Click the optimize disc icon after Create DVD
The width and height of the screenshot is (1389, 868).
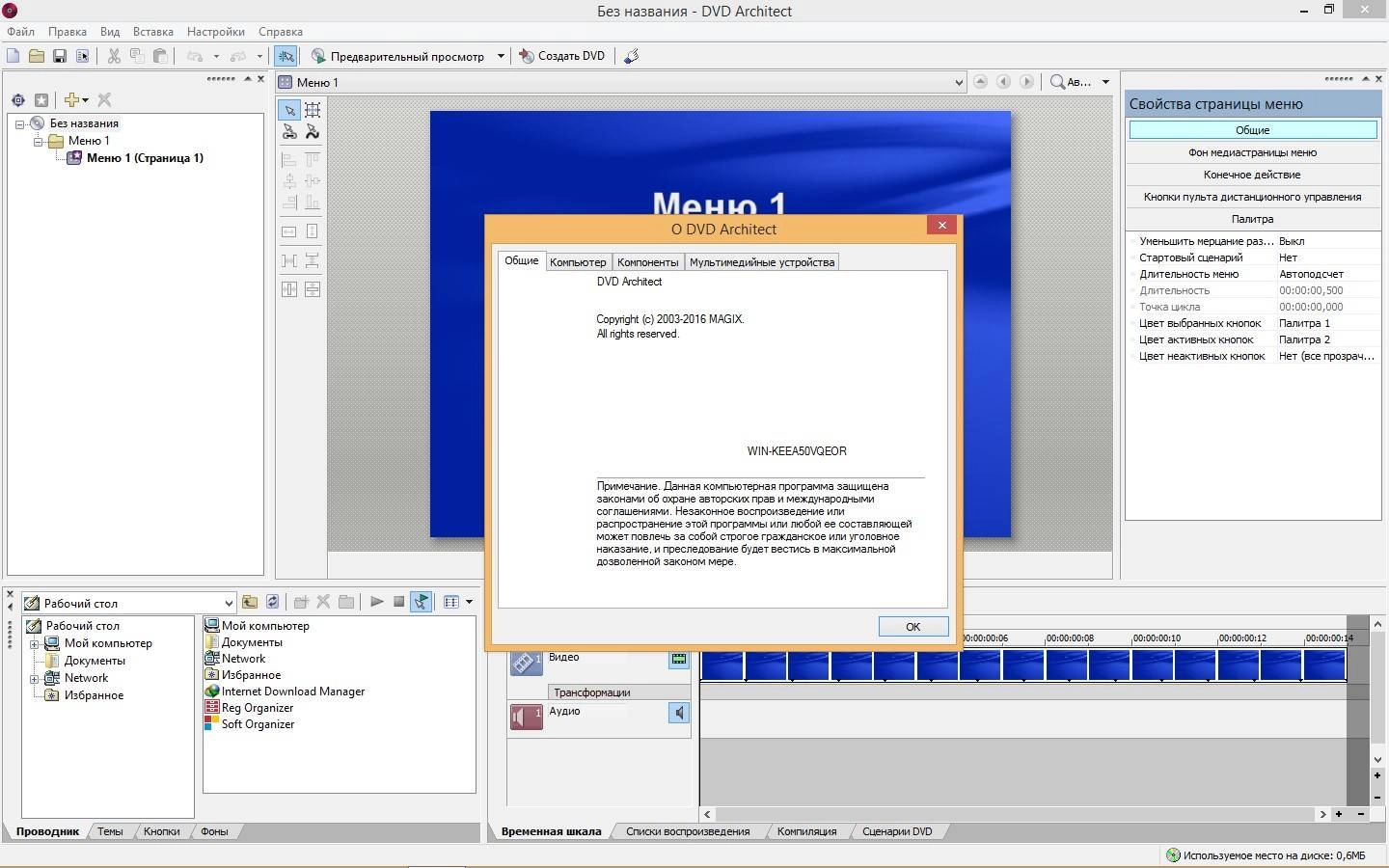[631, 56]
